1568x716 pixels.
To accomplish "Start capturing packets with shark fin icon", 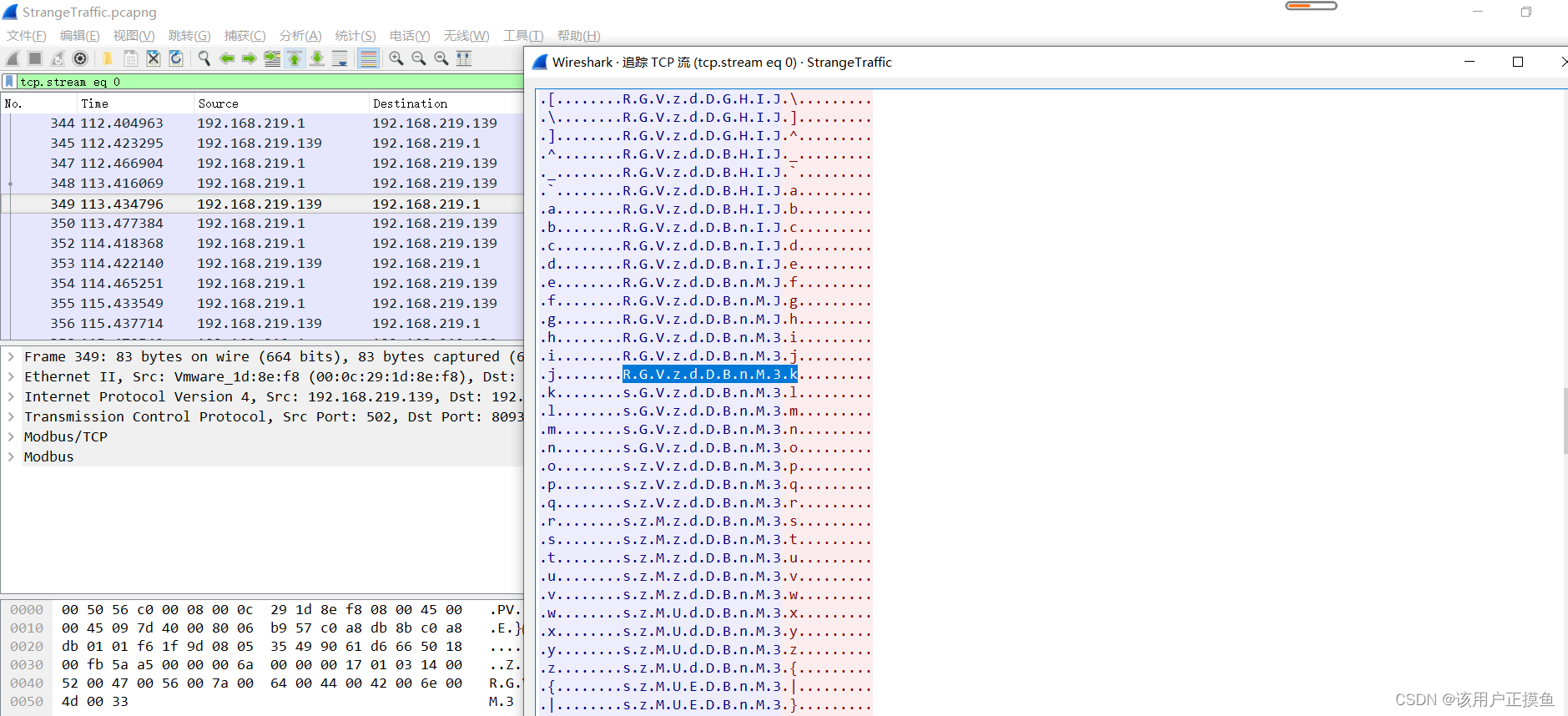I will click(x=13, y=58).
